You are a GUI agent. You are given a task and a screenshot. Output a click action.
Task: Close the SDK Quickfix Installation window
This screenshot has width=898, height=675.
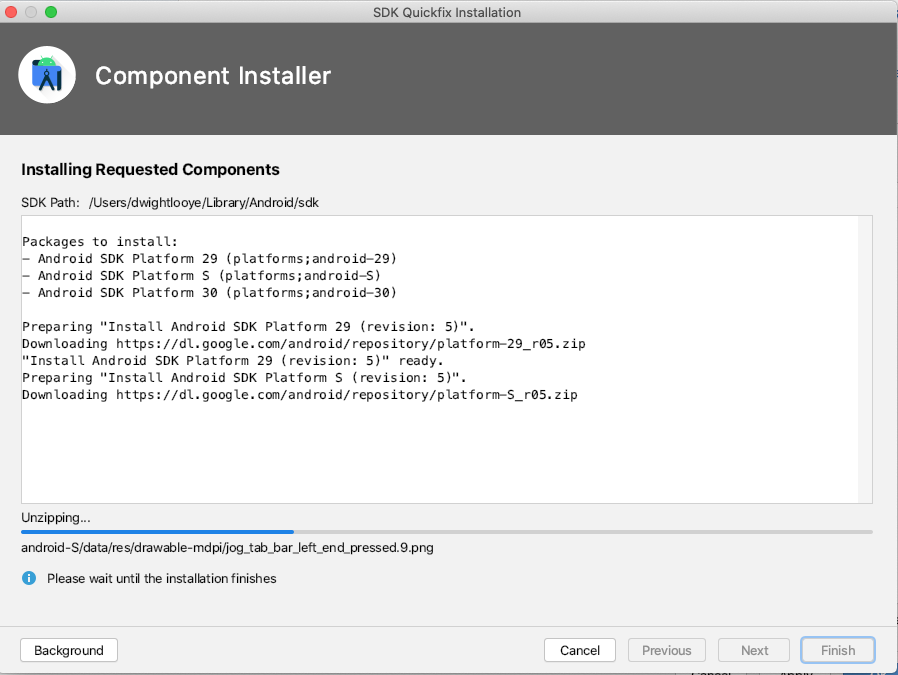12,12
